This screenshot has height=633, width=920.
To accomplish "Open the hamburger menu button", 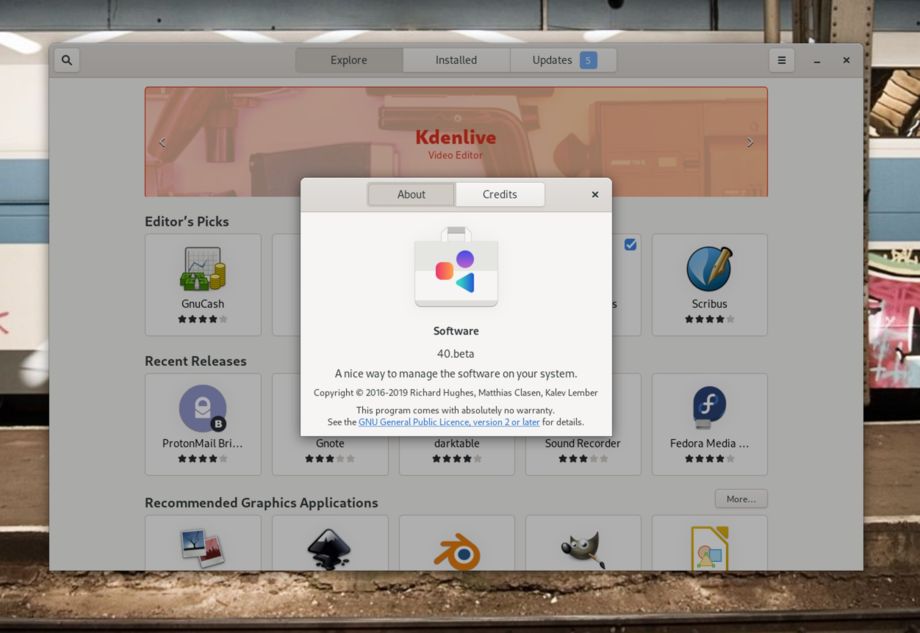I will (782, 60).
